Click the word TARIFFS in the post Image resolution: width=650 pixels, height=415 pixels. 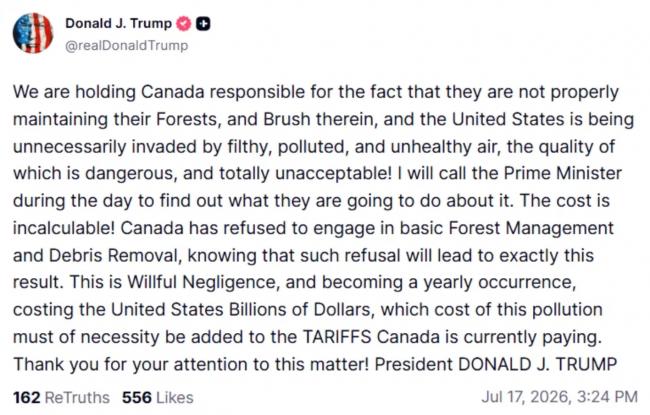pos(337,337)
